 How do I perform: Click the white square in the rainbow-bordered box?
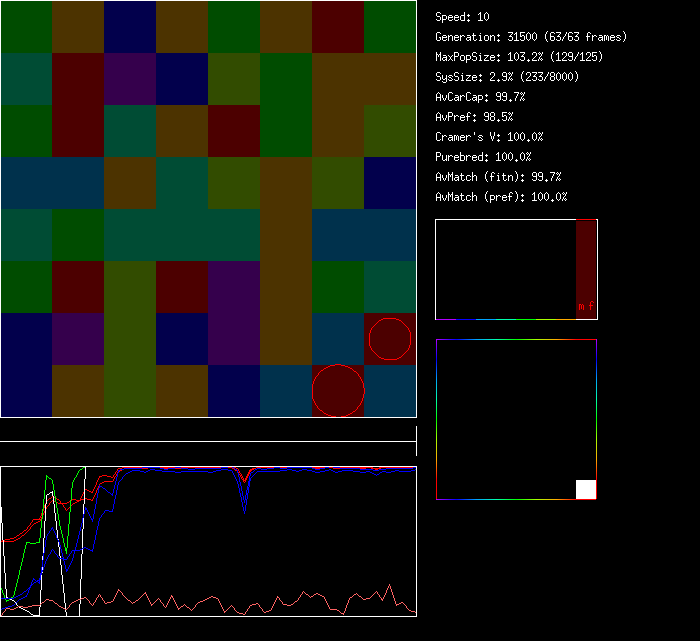click(x=586, y=489)
